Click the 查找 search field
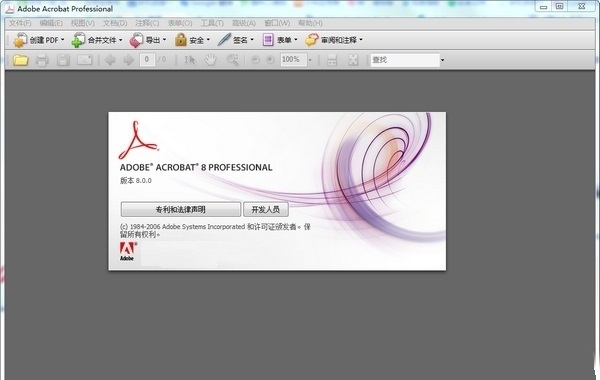Screen dimensions: 600x380 [x=405, y=60]
